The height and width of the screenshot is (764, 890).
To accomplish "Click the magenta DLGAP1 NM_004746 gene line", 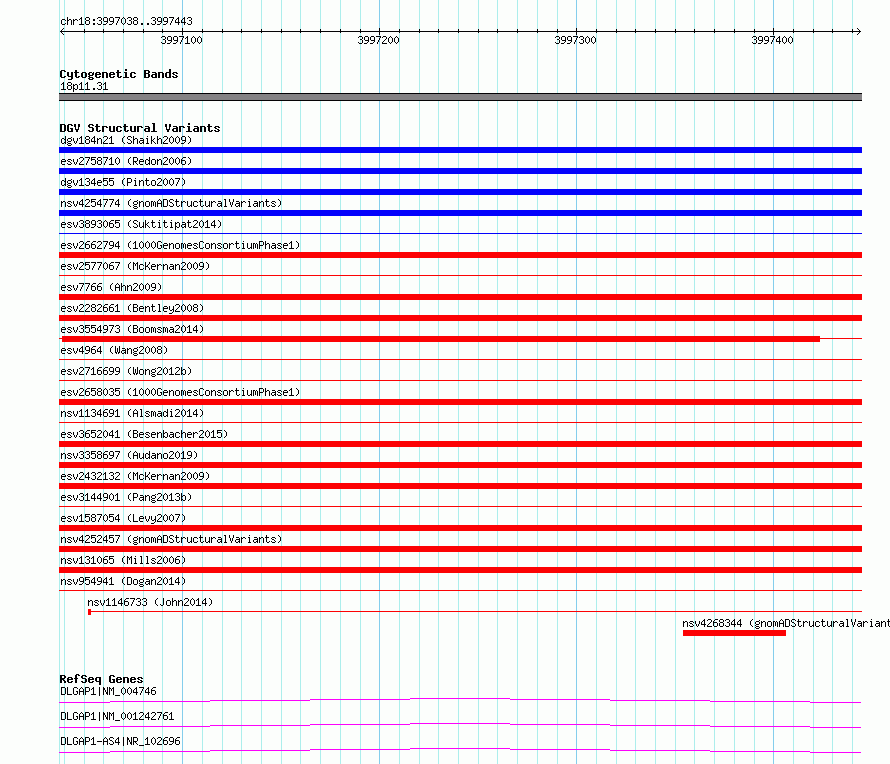I will (x=460, y=700).
